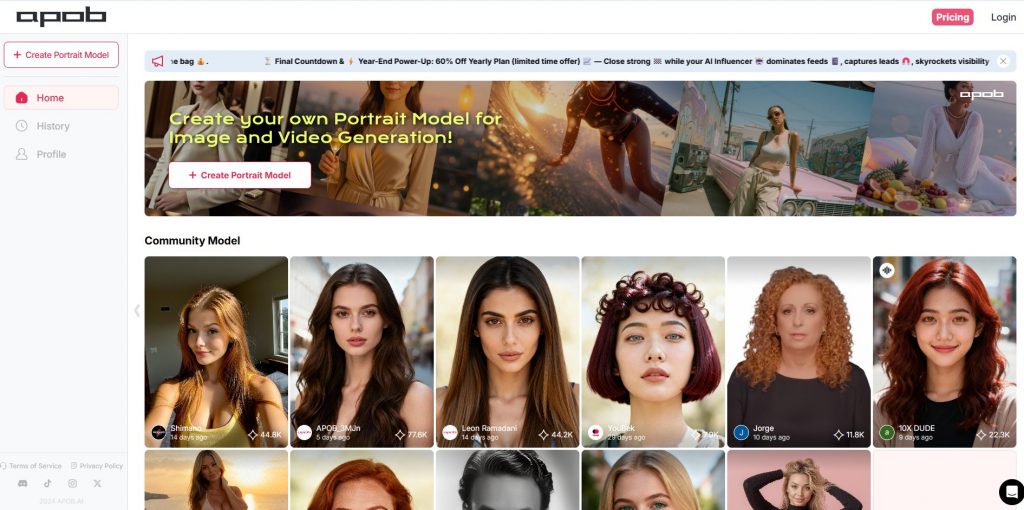Click the badge icon on 10X DUDE card

click(x=886, y=270)
